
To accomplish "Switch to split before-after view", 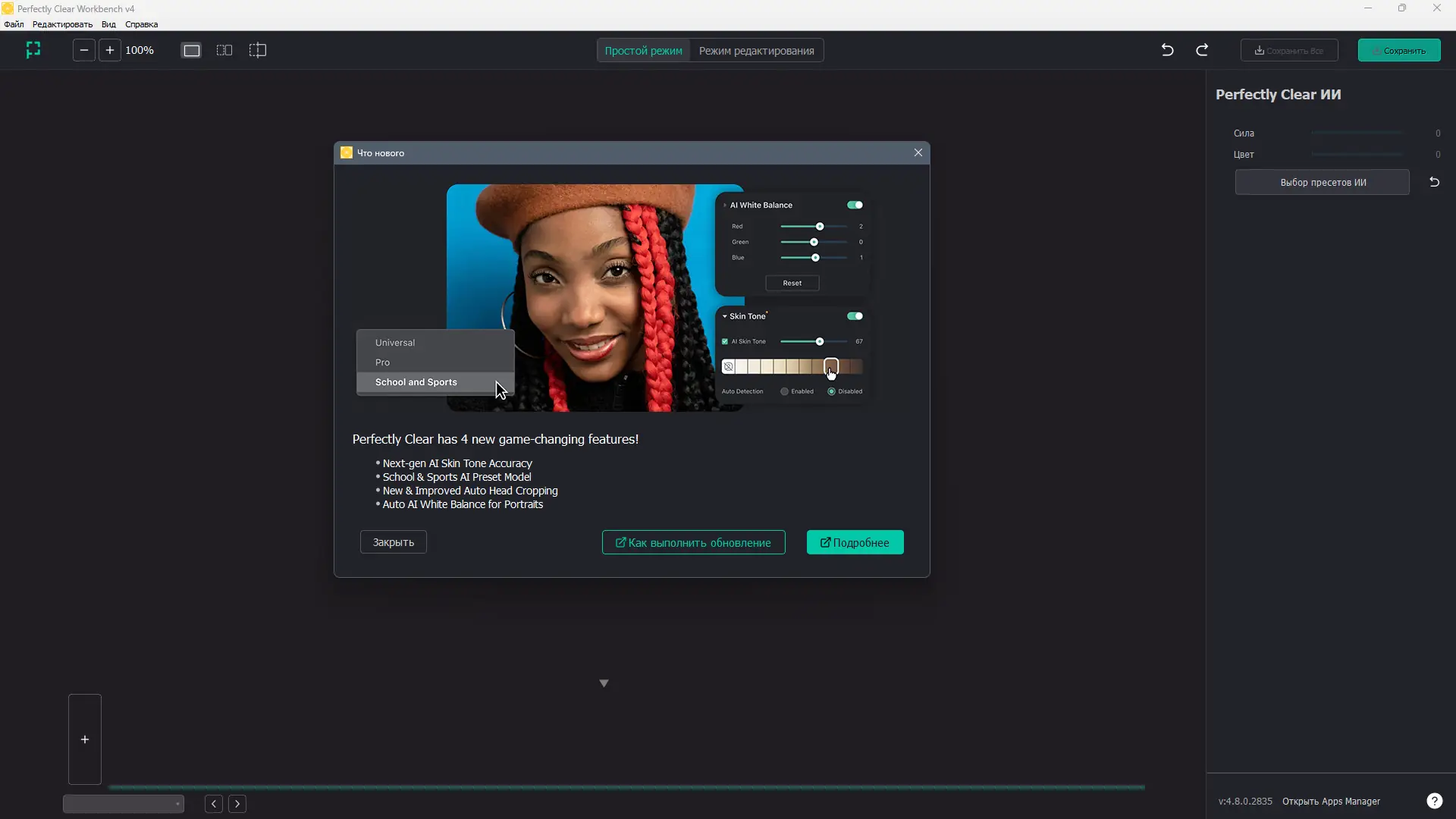I will [x=258, y=50].
